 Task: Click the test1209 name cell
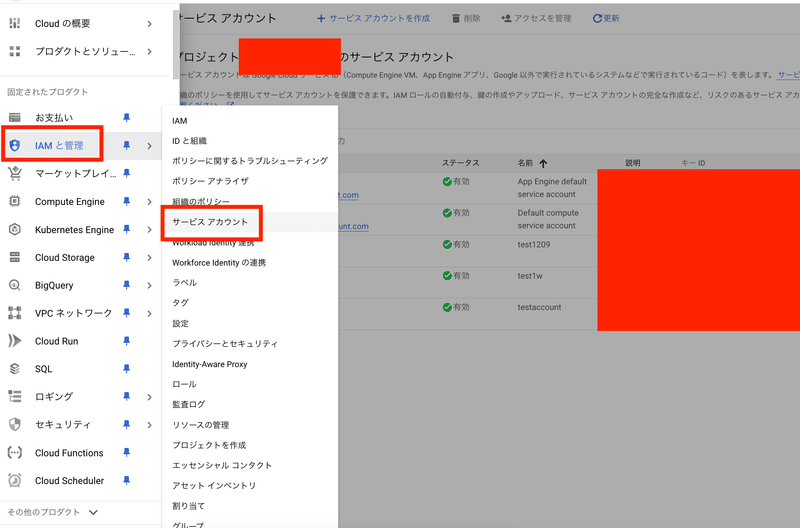coord(534,244)
